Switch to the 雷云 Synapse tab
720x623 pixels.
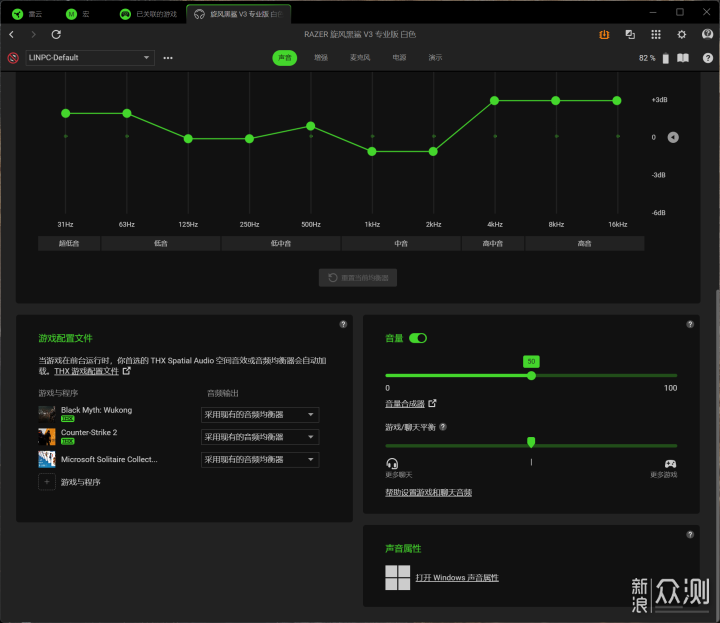coord(28,14)
